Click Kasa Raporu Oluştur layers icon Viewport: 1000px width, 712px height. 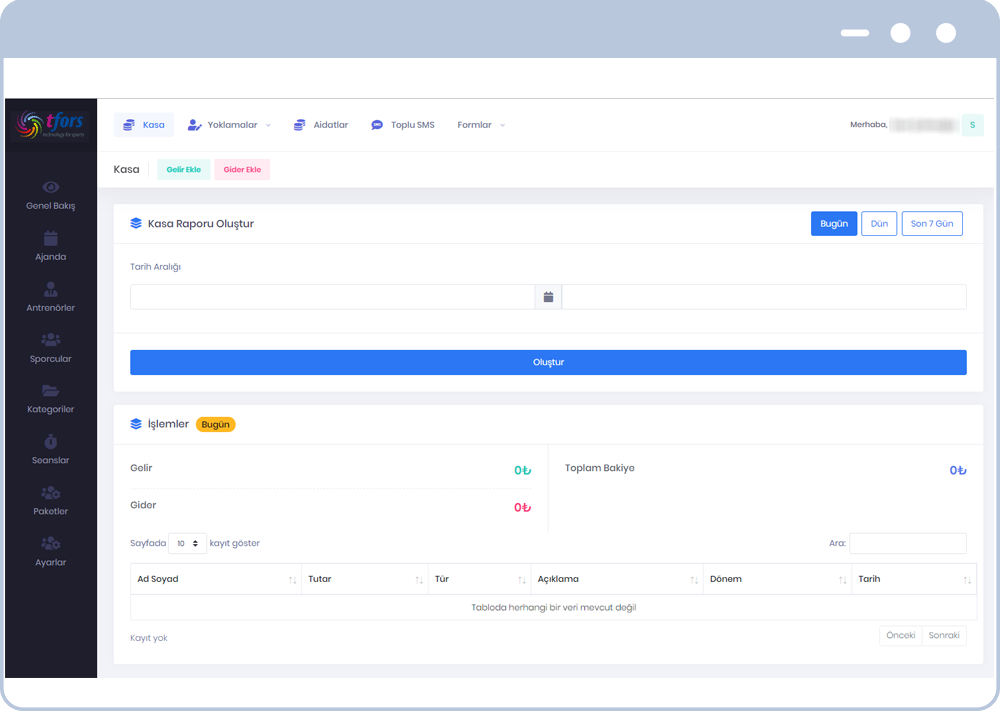click(x=136, y=223)
